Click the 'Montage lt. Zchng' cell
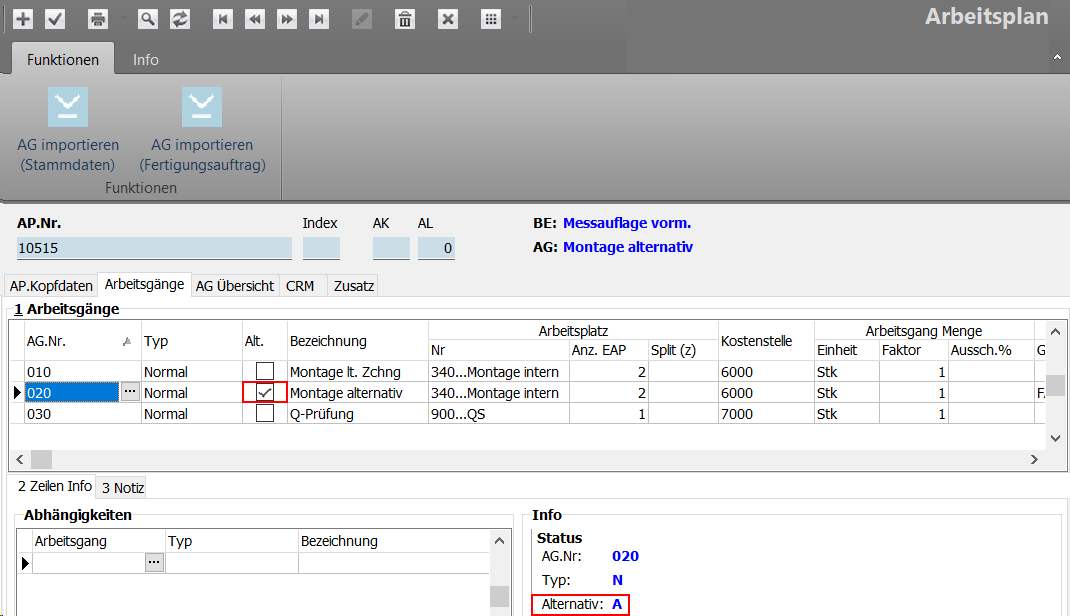This screenshot has height=616, width=1070. pyautogui.click(x=358, y=372)
